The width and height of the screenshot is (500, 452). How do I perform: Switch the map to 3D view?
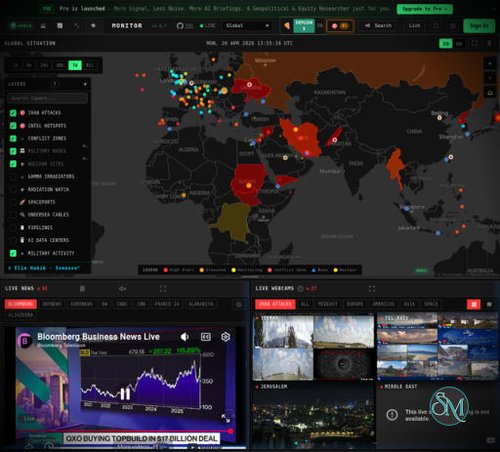459,44
